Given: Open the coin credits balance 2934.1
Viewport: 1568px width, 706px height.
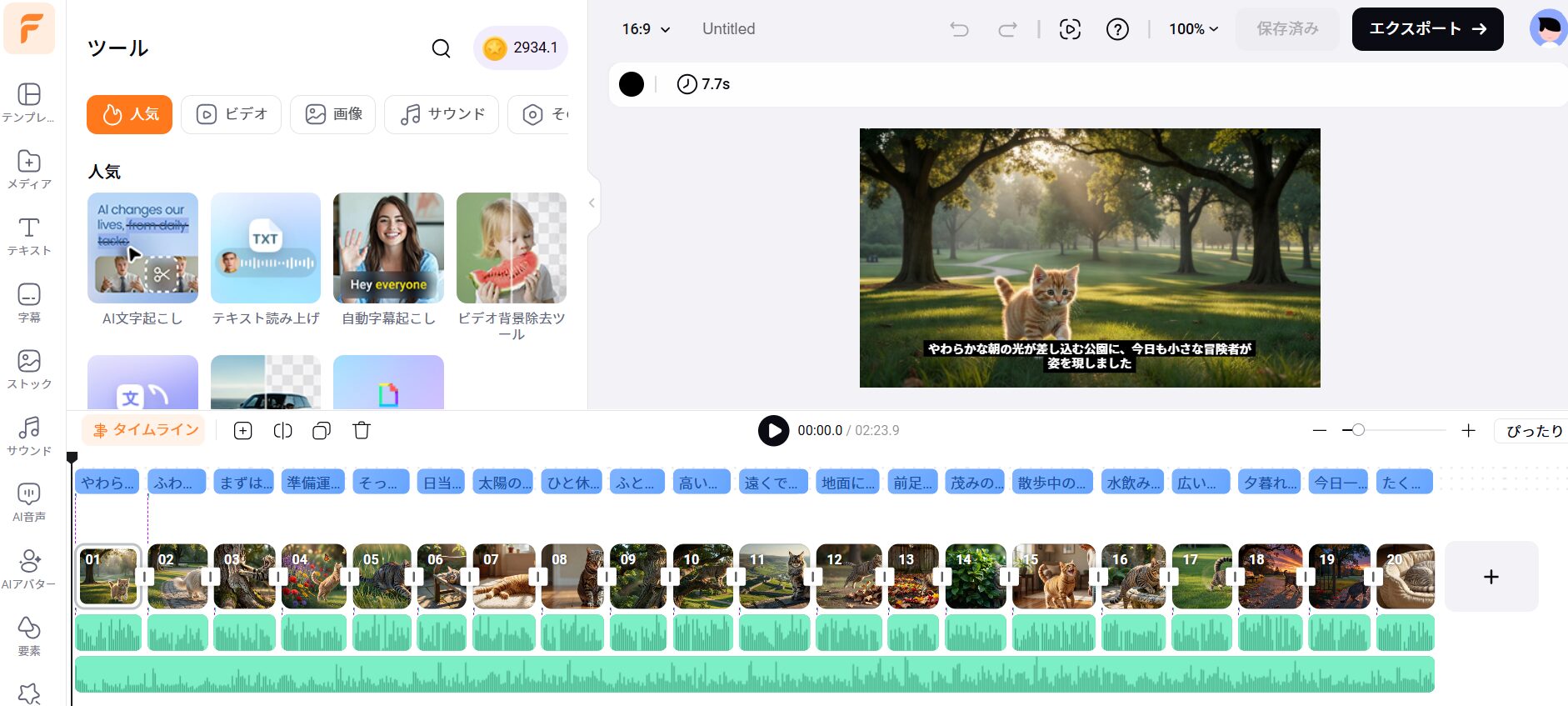Looking at the screenshot, I should coord(521,48).
